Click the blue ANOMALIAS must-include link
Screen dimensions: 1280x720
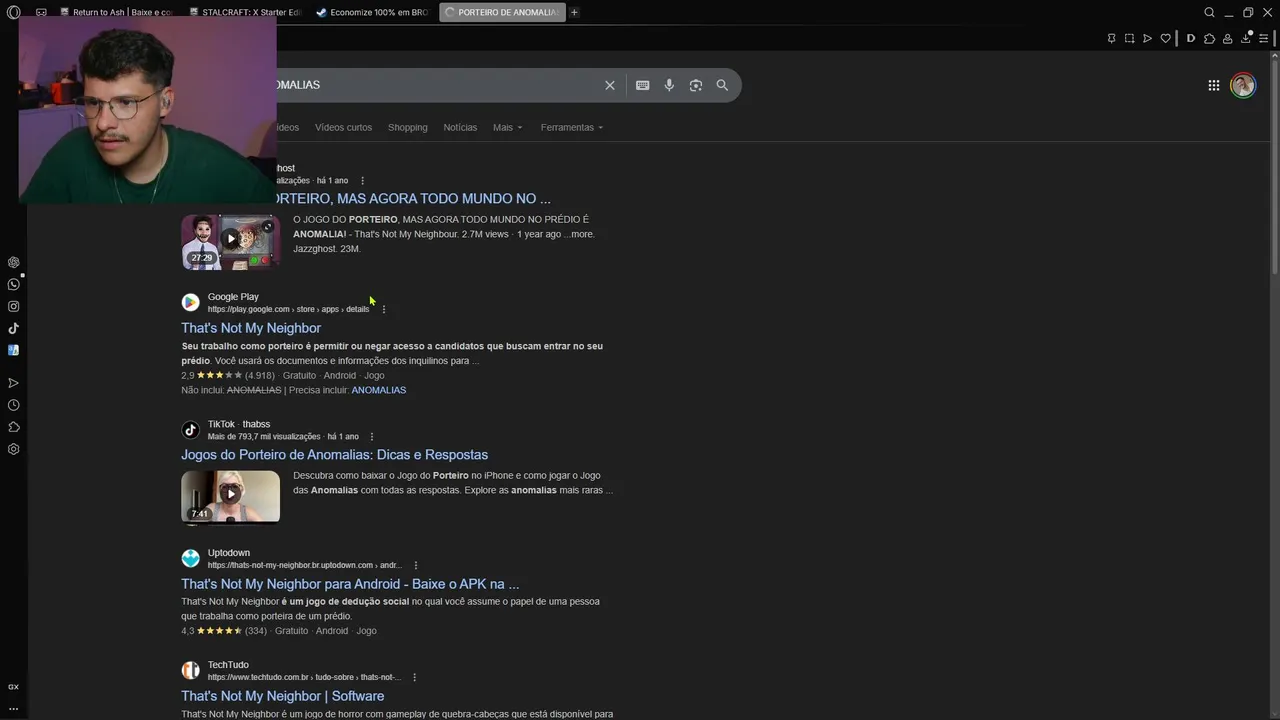379,390
